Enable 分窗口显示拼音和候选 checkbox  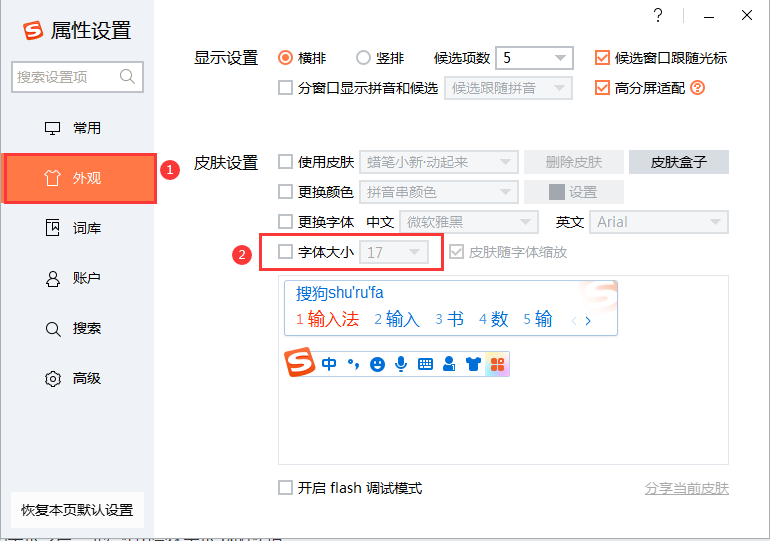pos(285,88)
